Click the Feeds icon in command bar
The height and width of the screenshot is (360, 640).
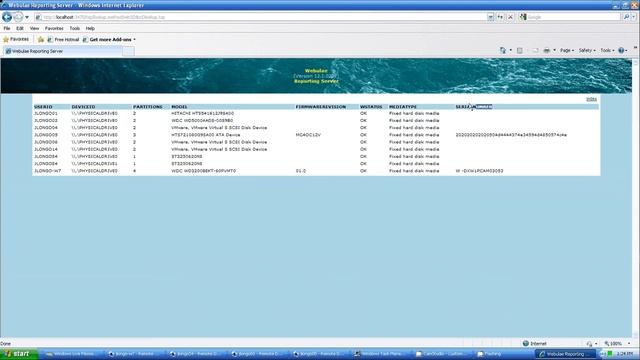520,50
